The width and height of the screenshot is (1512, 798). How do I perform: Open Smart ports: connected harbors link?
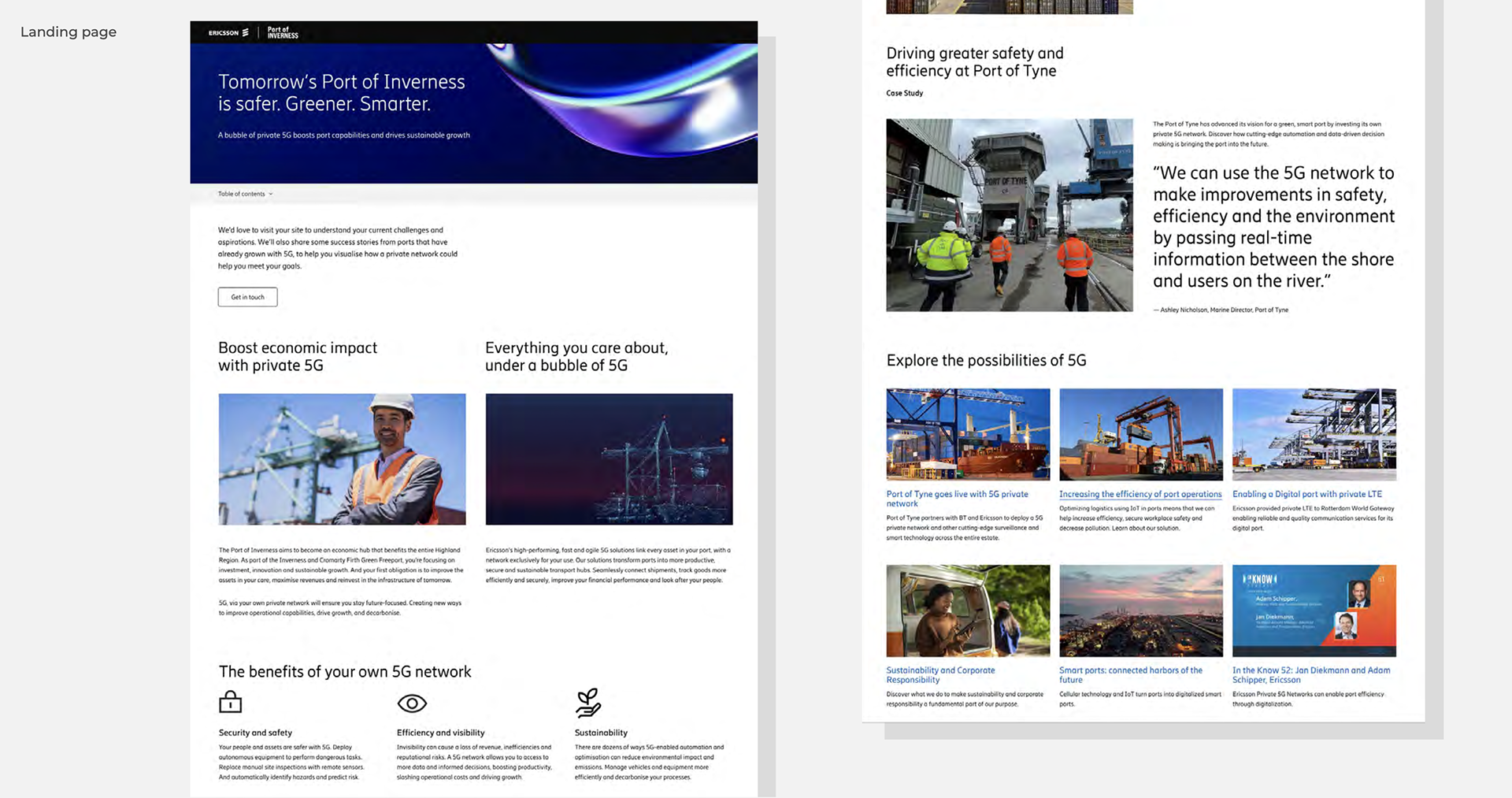pos(1130,675)
